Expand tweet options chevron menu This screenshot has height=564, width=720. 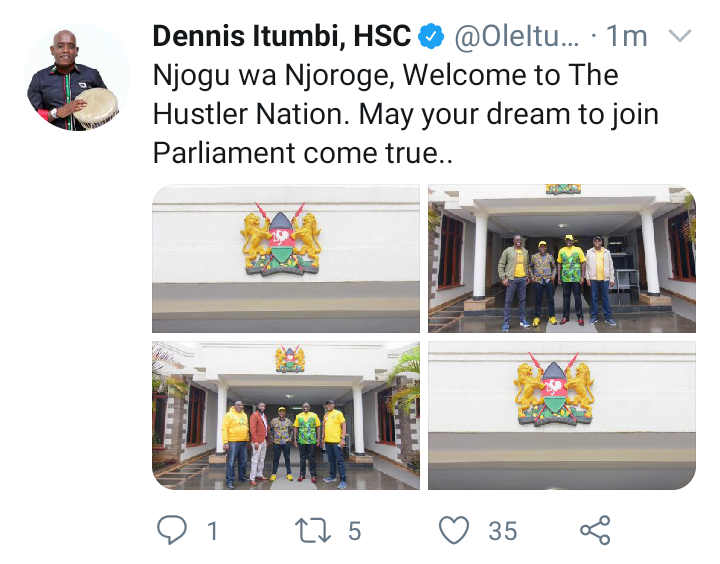[680, 35]
